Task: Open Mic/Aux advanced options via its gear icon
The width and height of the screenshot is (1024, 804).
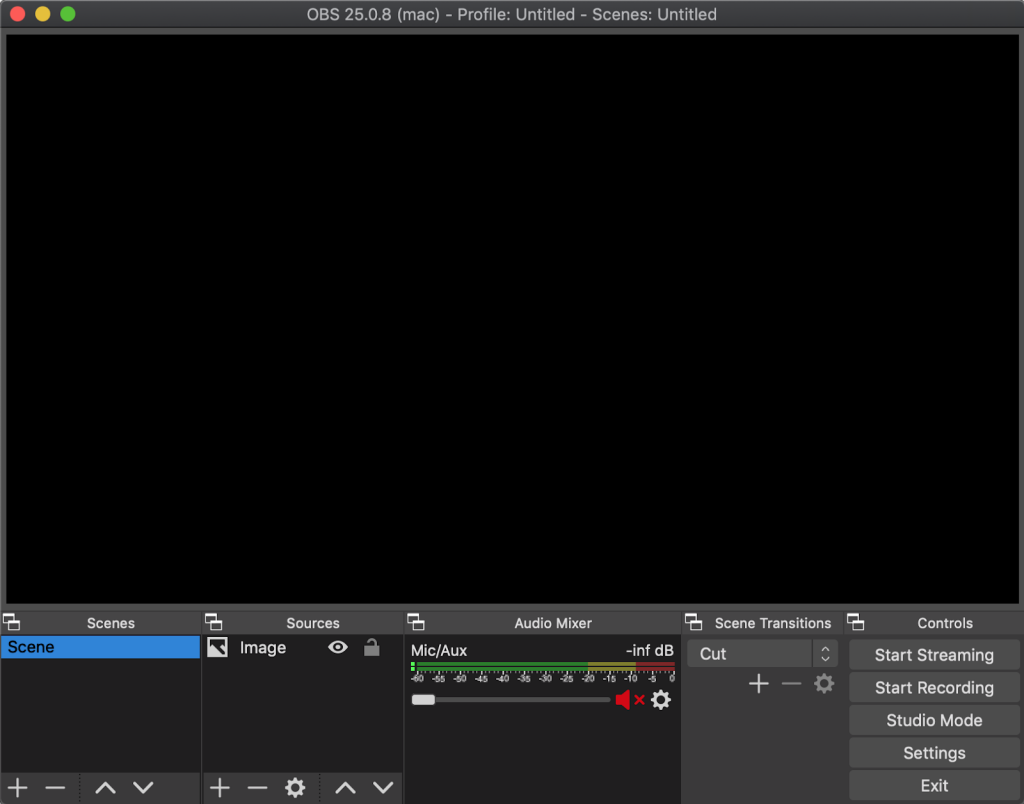Action: point(660,700)
